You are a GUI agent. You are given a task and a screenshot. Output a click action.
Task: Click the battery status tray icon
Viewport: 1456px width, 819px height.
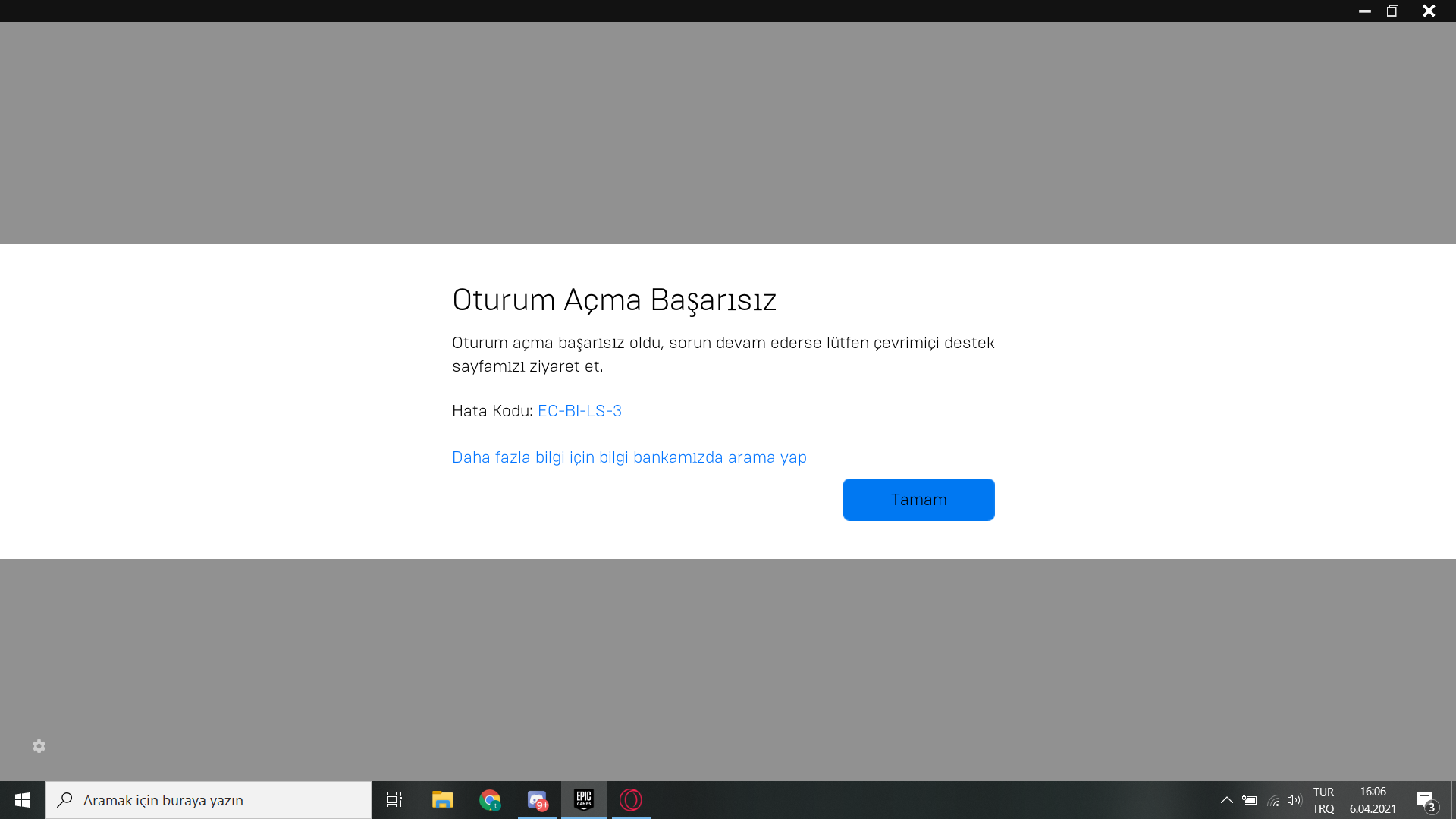pos(1250,800)
